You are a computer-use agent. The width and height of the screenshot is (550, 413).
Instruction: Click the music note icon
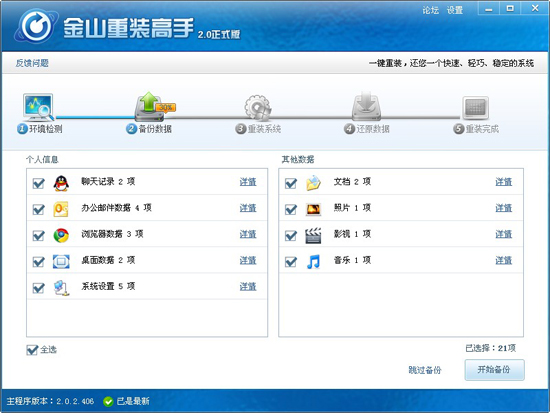coord(313,261)
